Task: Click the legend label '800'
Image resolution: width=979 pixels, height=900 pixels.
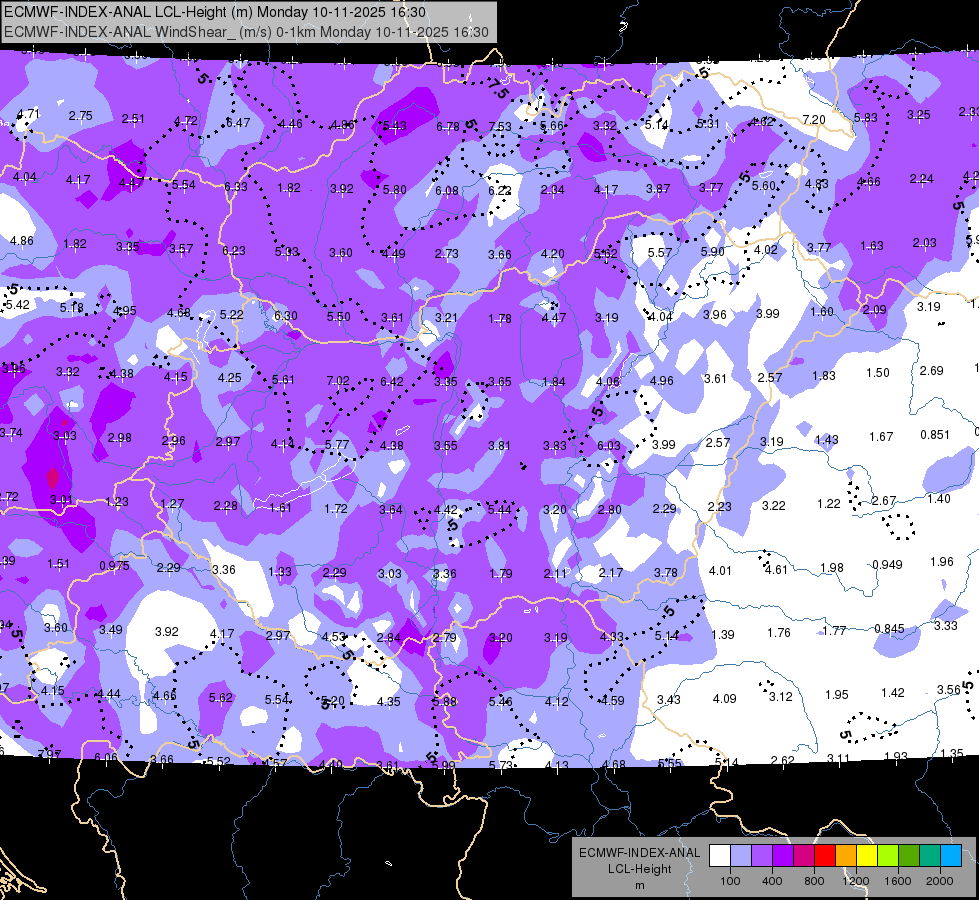Action: tap(814, 881)
